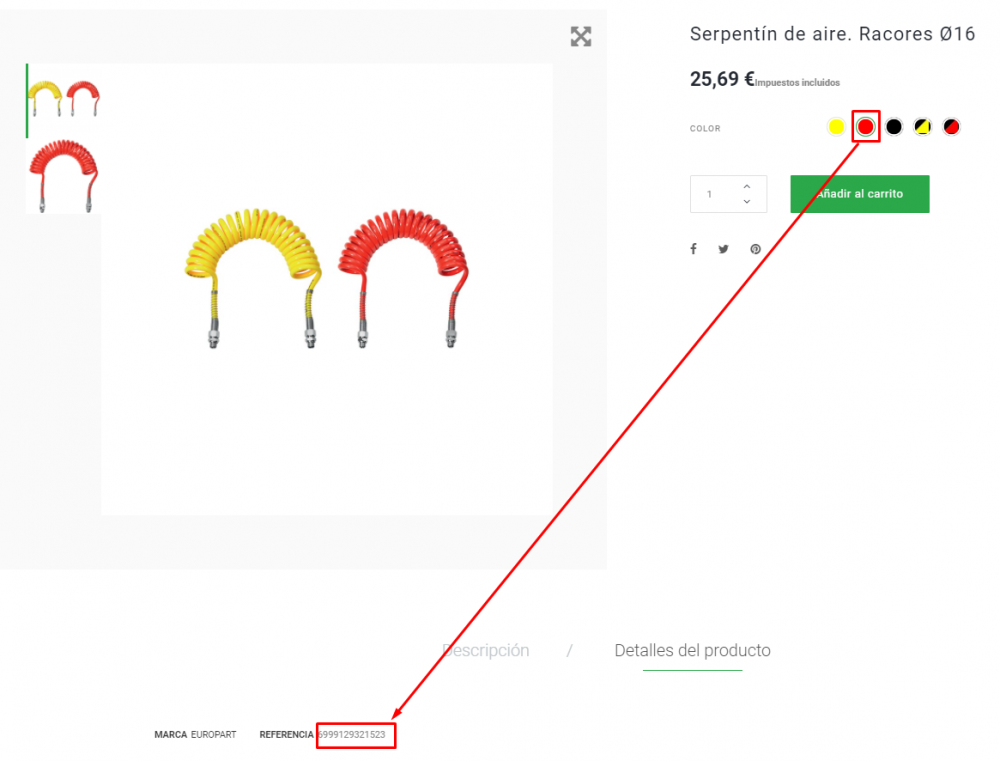Viewport: 1000px width, 761px height.
Task: Select the black color option
Action: coord(894,127)
